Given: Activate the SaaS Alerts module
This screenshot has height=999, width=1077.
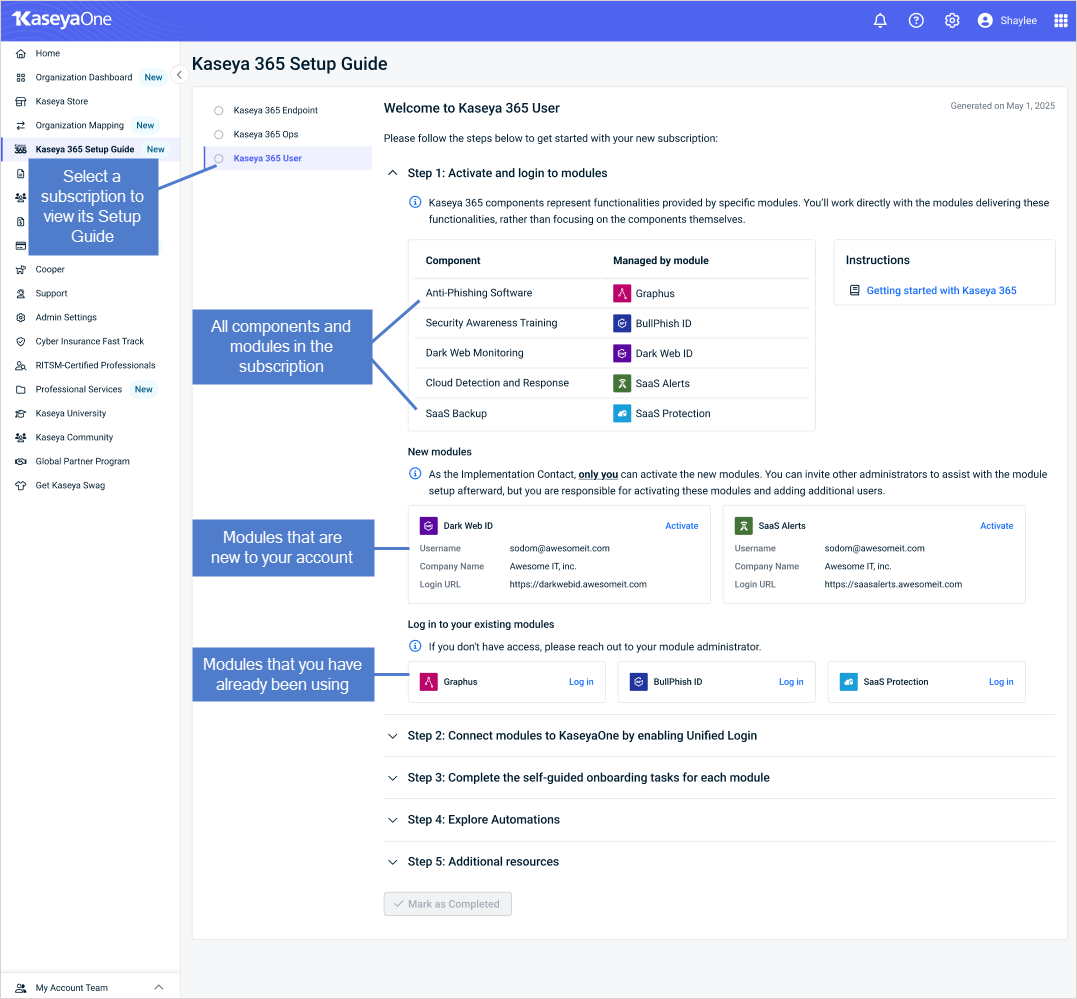Looking at the screenshot, I should coord(996,526).
